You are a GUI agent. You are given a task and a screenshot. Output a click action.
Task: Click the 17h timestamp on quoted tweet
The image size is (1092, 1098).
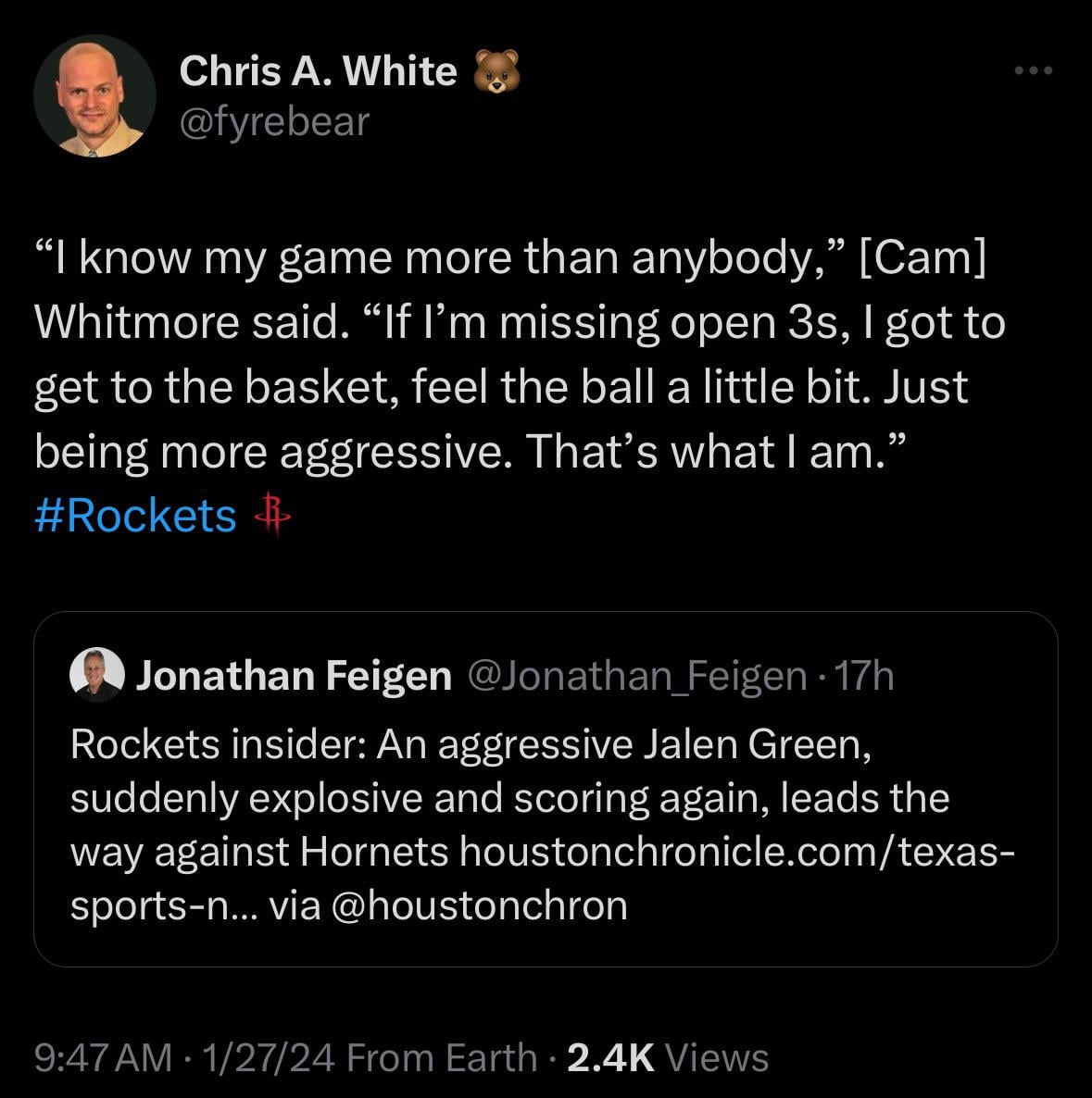tap(864, 676)
